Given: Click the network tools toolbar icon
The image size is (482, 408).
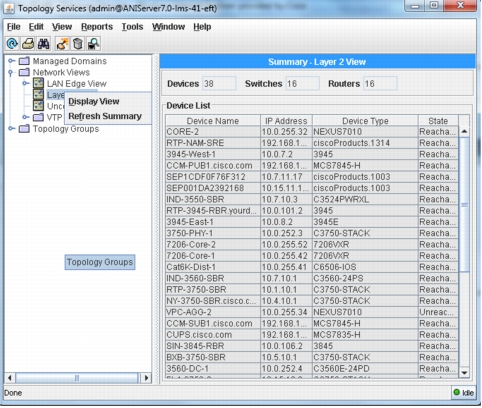Looking at the screenshot, I should 62,43.
